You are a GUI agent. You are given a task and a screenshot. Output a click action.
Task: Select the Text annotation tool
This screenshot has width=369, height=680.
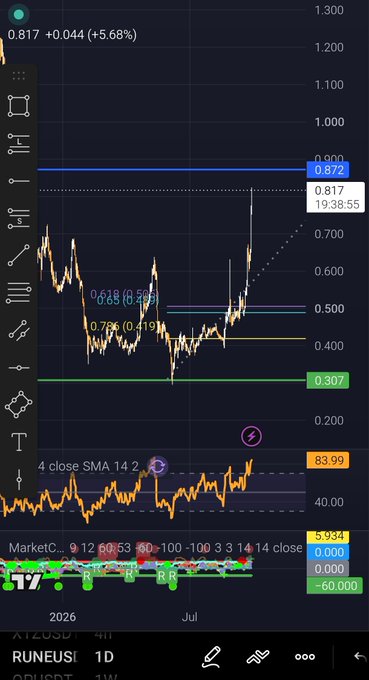point(19,442)
